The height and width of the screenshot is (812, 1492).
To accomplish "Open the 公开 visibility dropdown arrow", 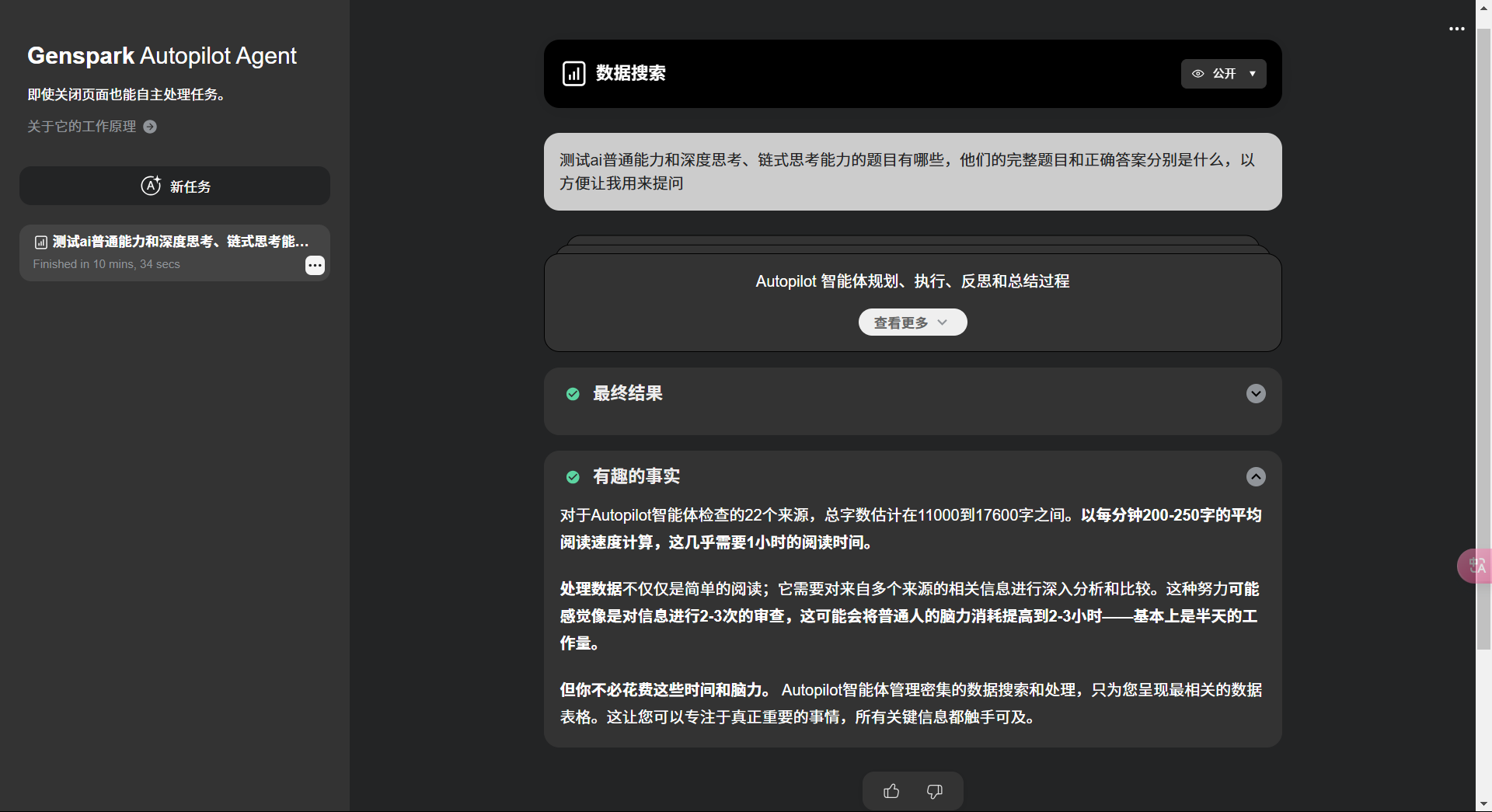I will (x=1252, y=73).
